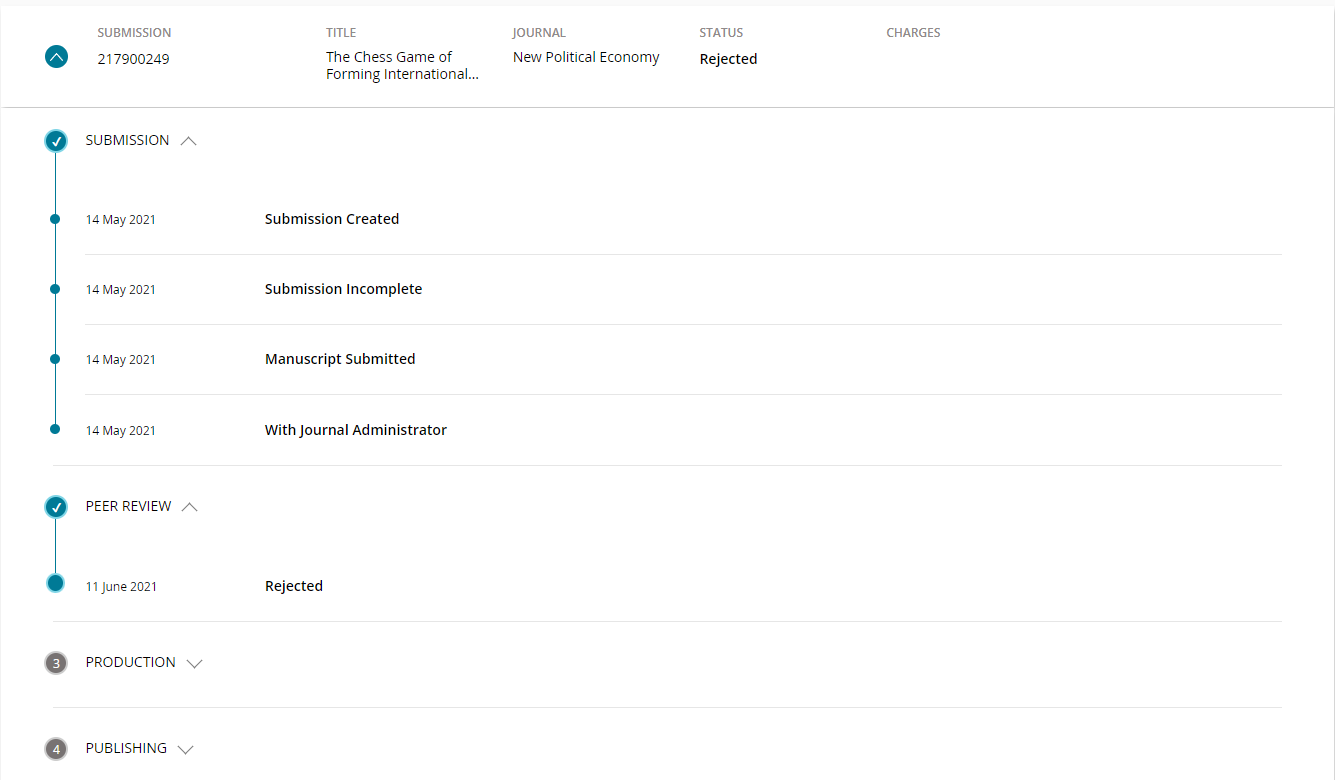This screenshot has width=1335, height=780.
Task: Expand the PUBLISHING section arrow
Action: coord(185,749)
